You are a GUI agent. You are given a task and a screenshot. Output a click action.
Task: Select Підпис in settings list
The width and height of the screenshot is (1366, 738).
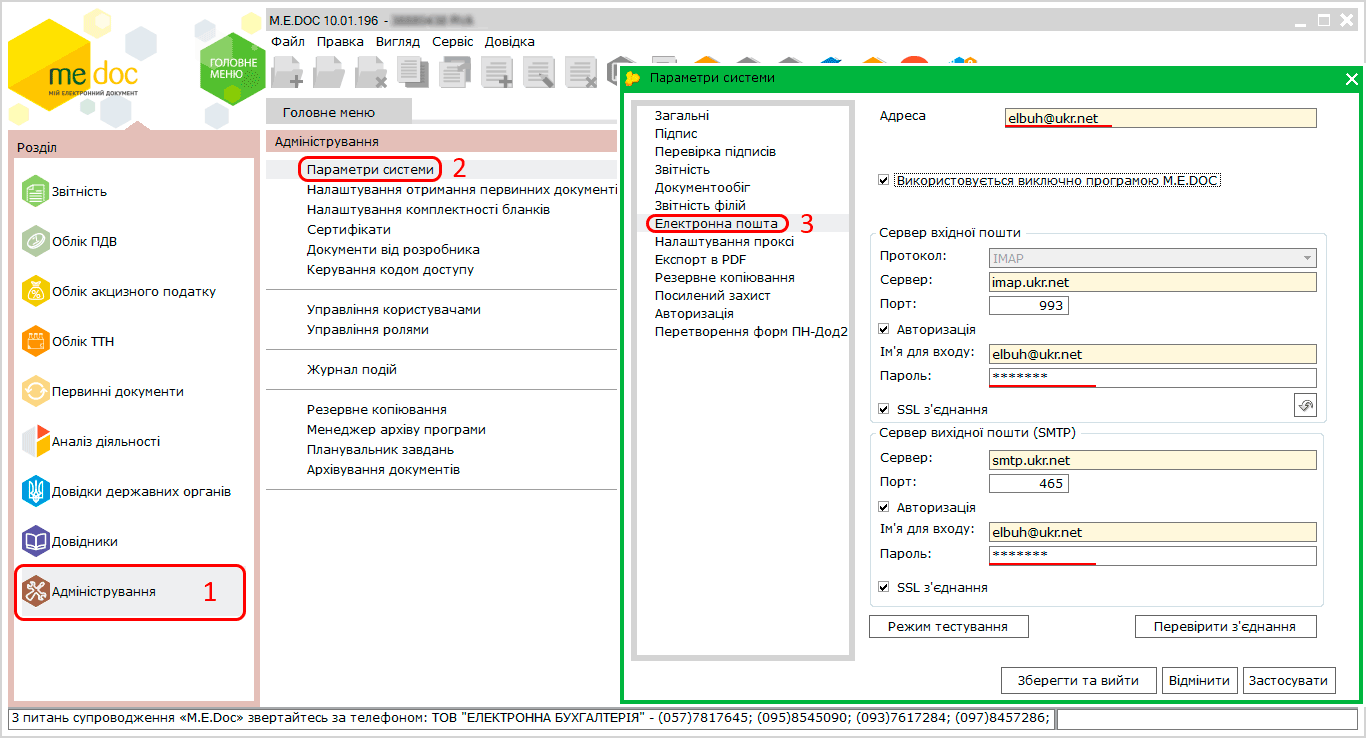point(676,133)
